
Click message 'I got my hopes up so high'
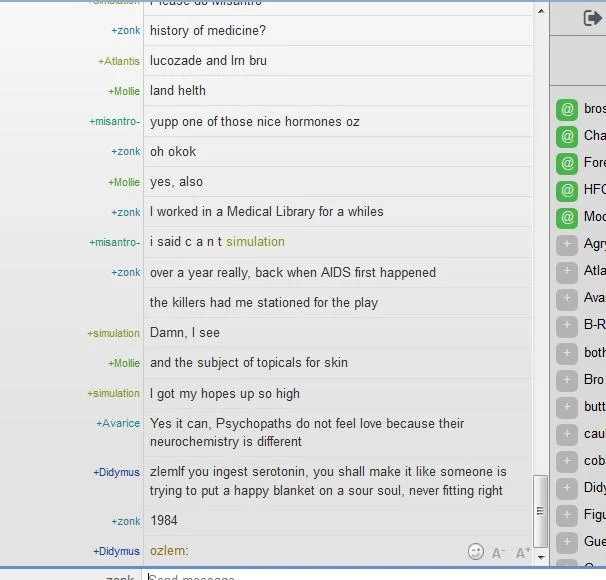coord(225,394)
